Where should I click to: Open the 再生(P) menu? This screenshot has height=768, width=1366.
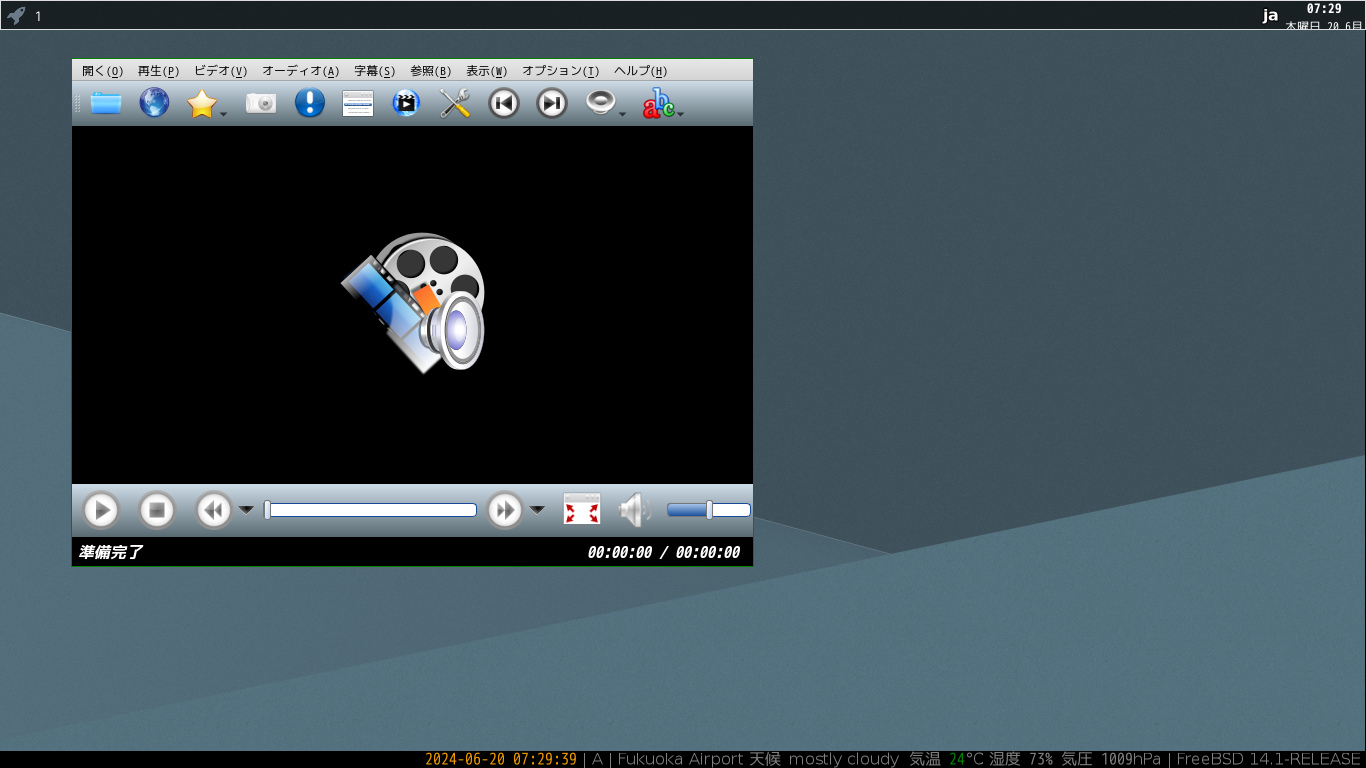point(158,71)
